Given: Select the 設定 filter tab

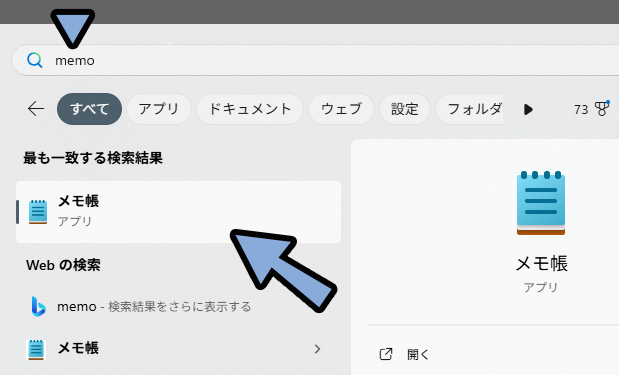Looking at the screenshot, I should (x=405, y=109).
